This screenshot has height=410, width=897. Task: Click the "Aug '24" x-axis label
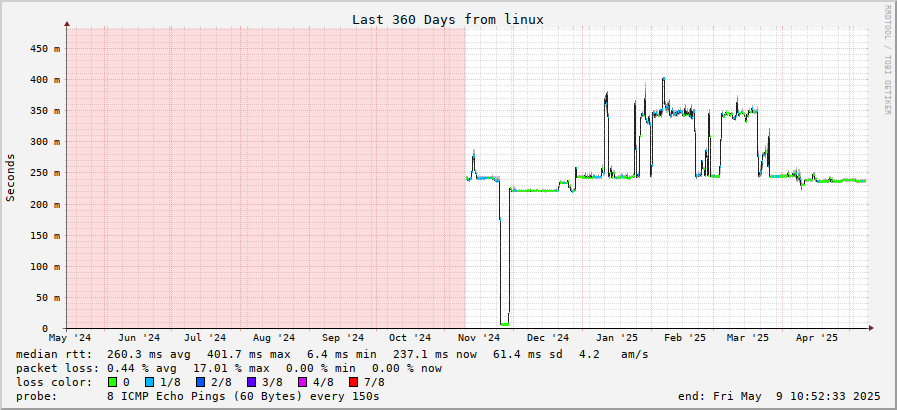[273, 338]
